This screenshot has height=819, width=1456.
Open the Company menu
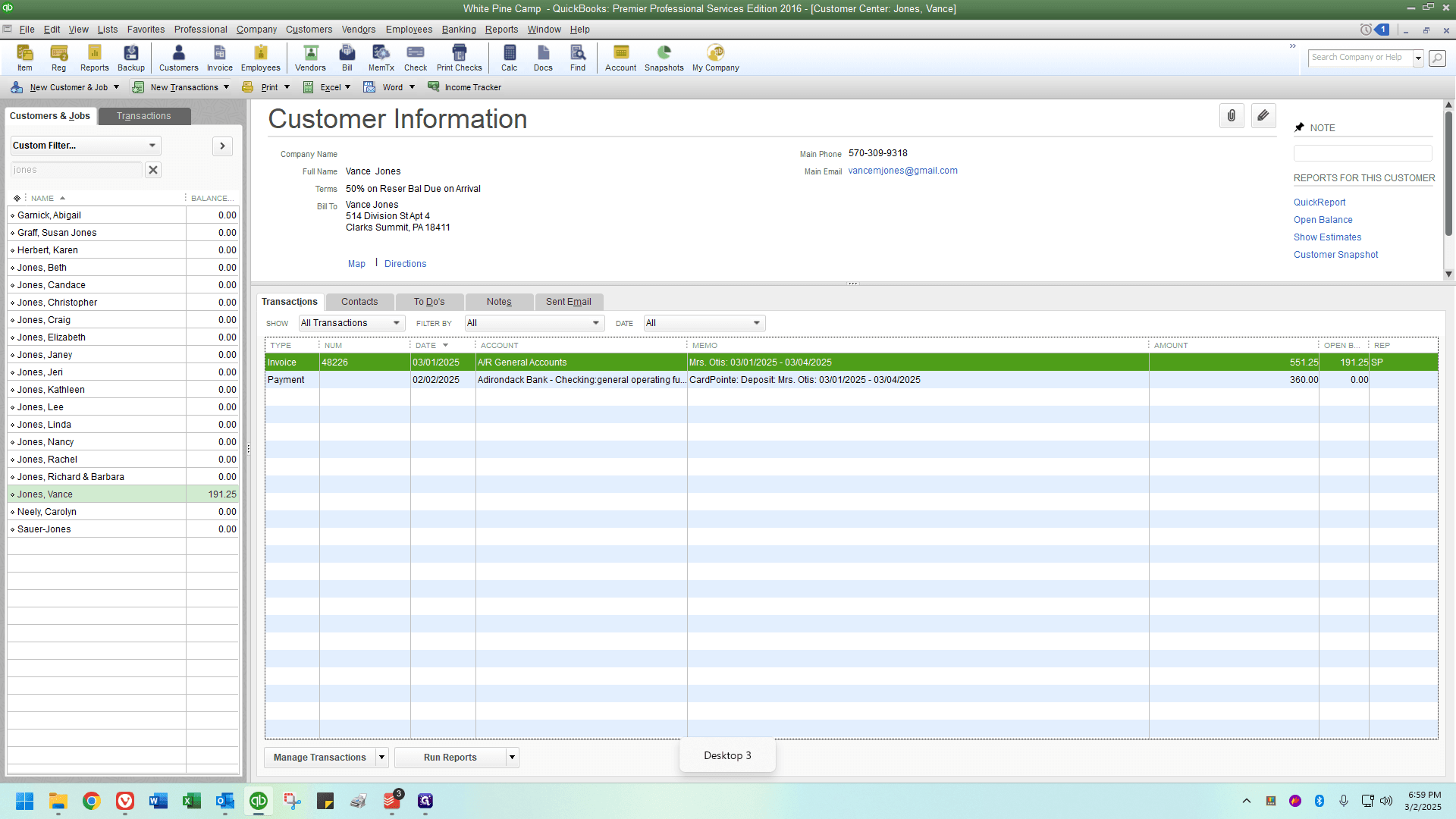(256, 30)
